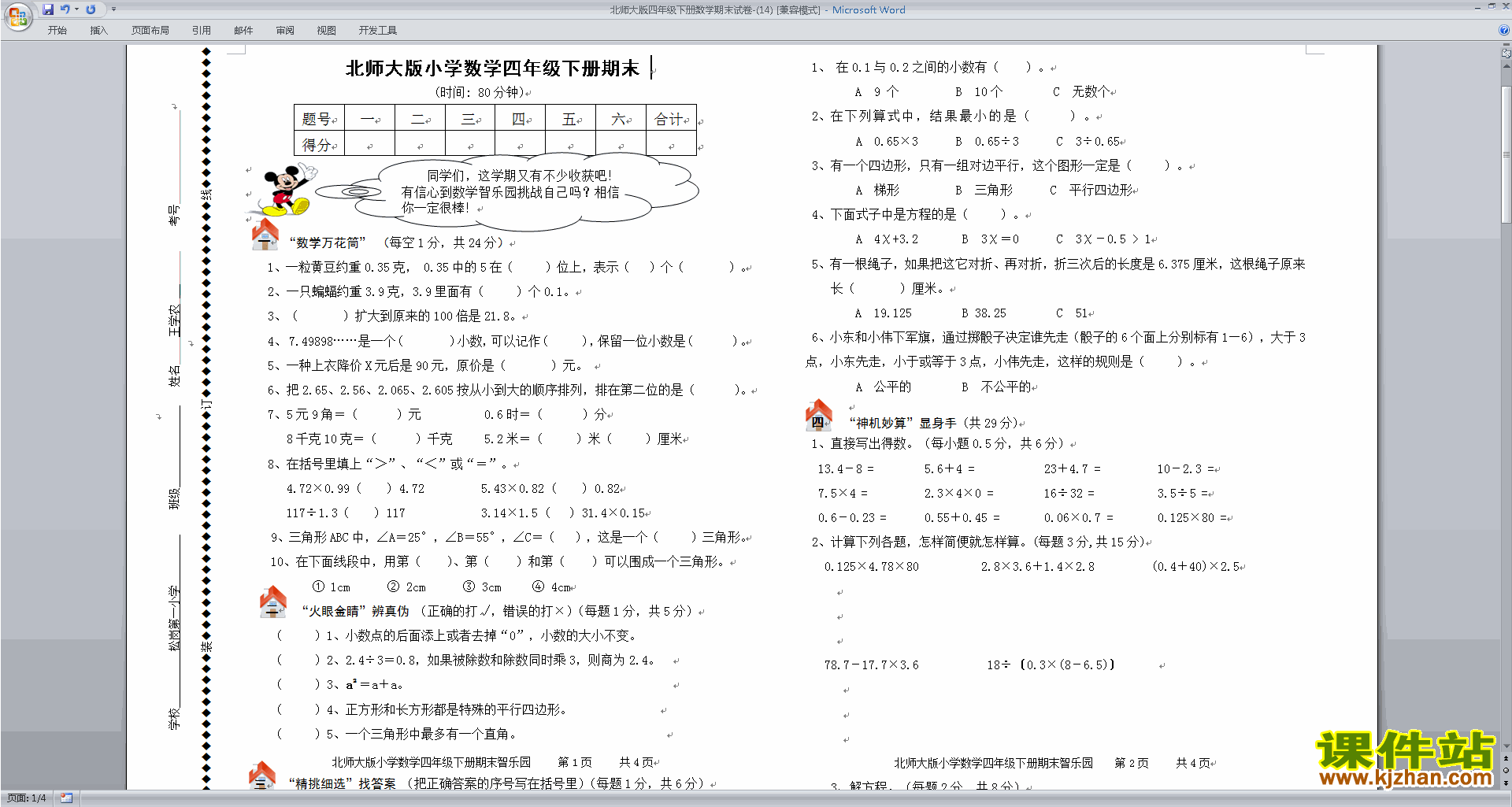The width and height of the screenshot is (1512, 807).
Task: Click the option text B 不公平的
Action: pos(997,387)
